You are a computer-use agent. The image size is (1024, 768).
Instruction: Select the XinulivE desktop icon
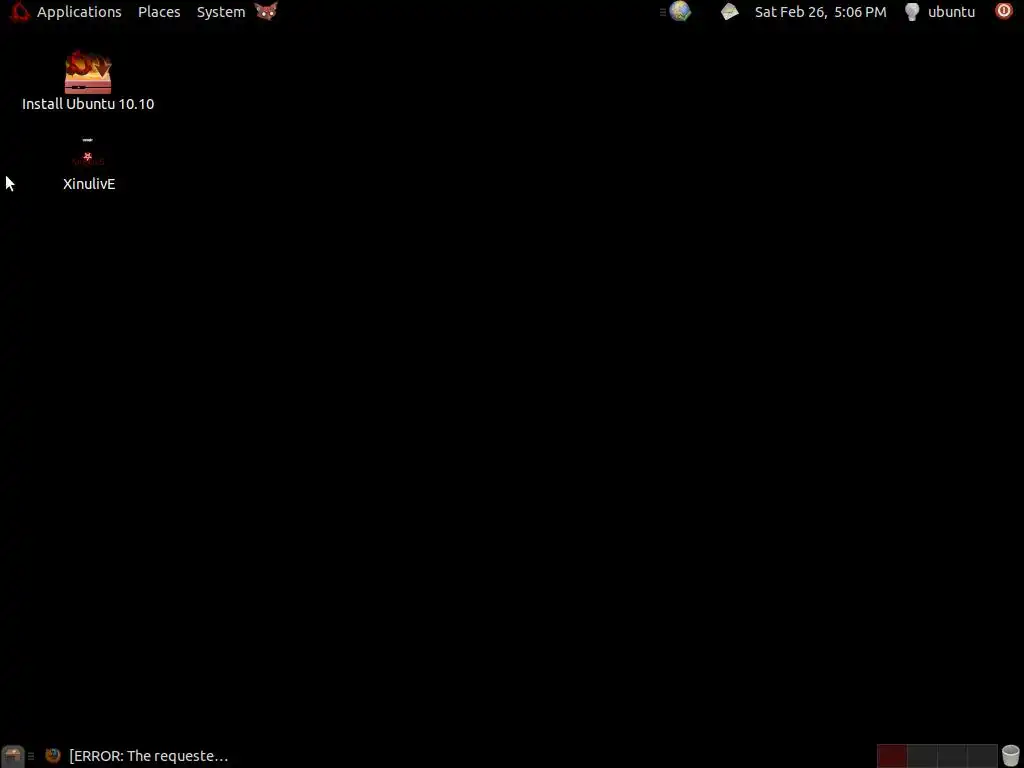(88, 152)
